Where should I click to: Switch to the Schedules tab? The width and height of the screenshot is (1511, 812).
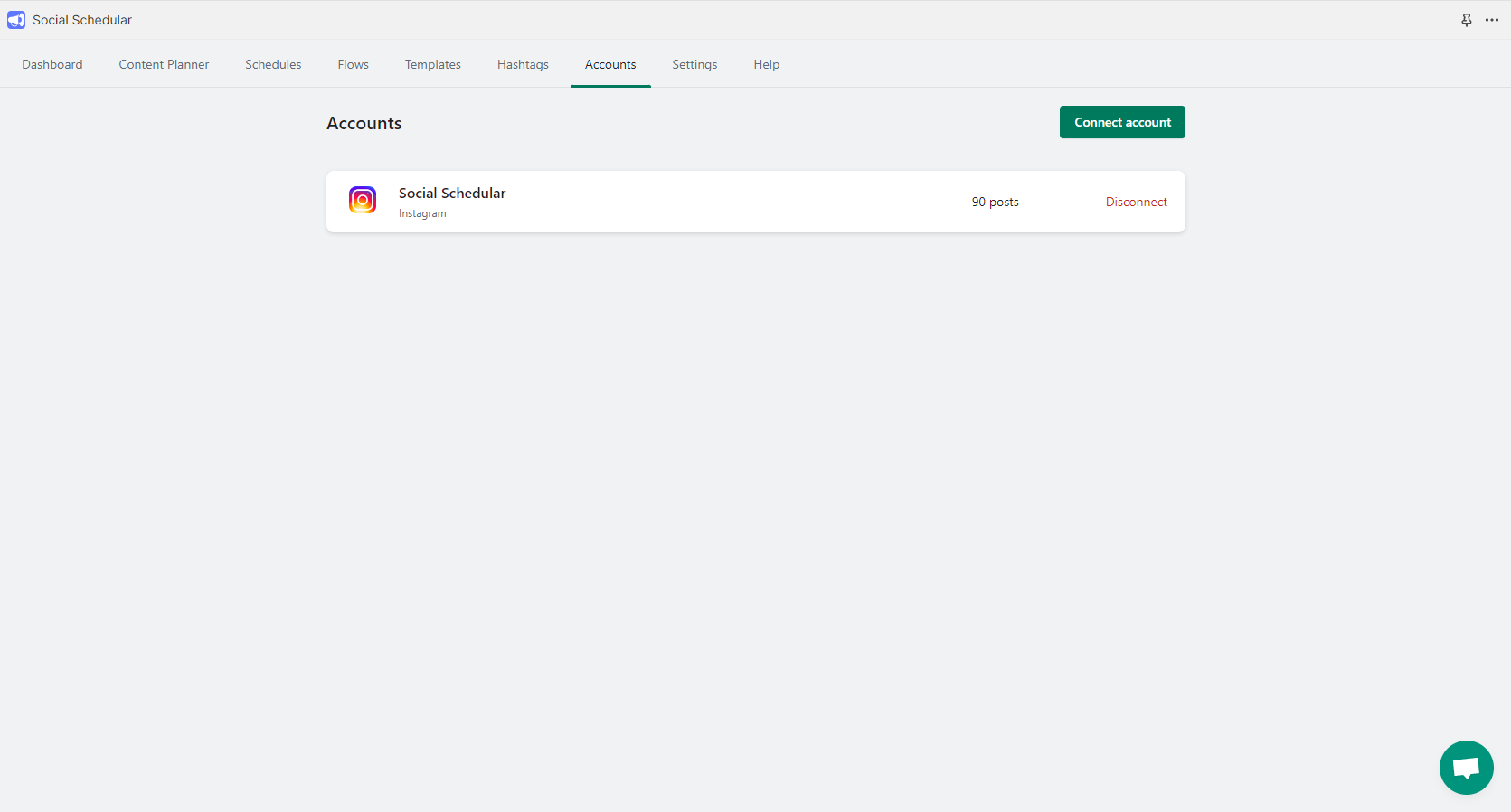[273, 64]
